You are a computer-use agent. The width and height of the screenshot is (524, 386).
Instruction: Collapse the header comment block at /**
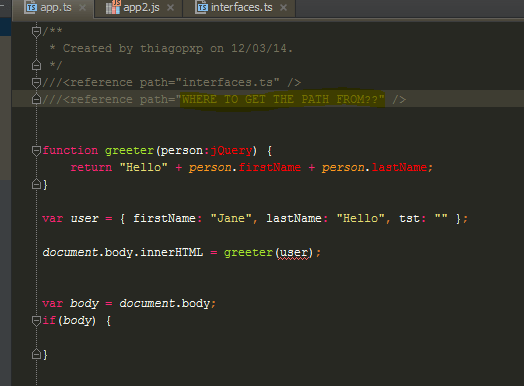(36, 32)
